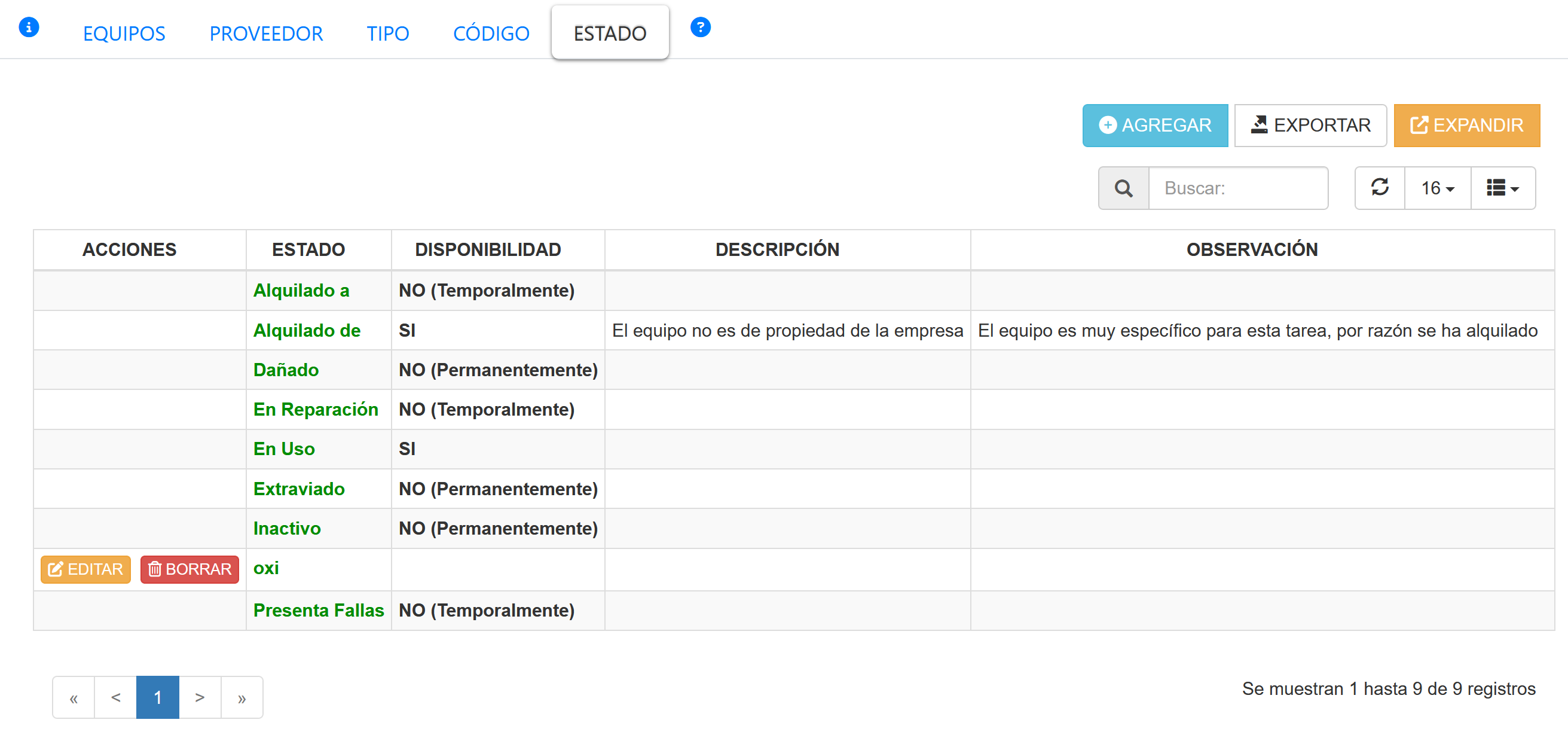Open the Código tab
The width and height of the screenshot is (1568, 735).
pyautogui.click(x=491, y=33)
